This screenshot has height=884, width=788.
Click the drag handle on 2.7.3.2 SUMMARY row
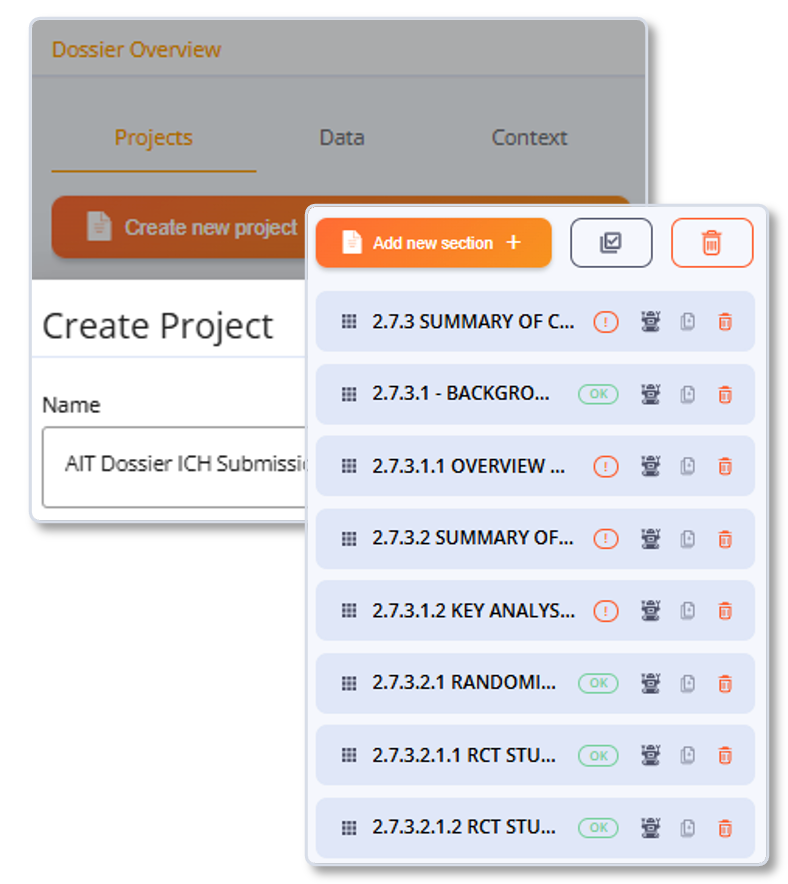click(349, 539)
